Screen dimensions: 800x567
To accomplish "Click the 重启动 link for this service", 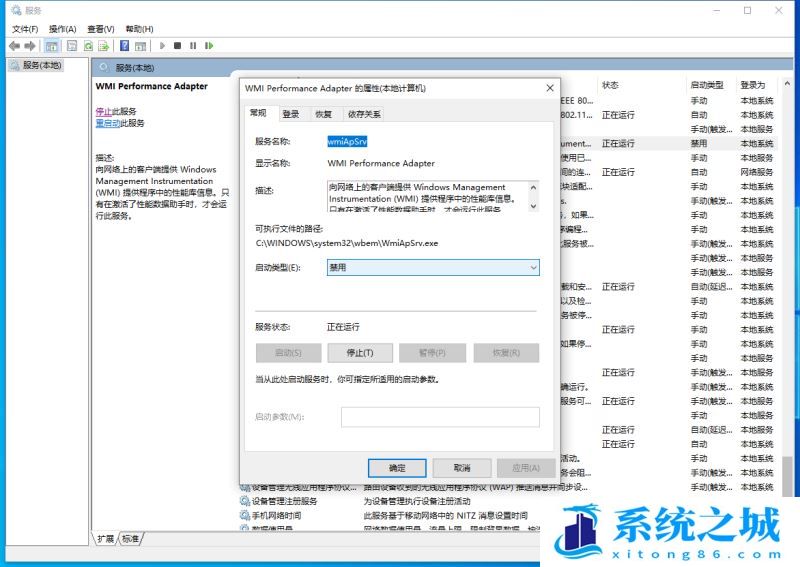I will pyautogui.click(x=108, y=123).
